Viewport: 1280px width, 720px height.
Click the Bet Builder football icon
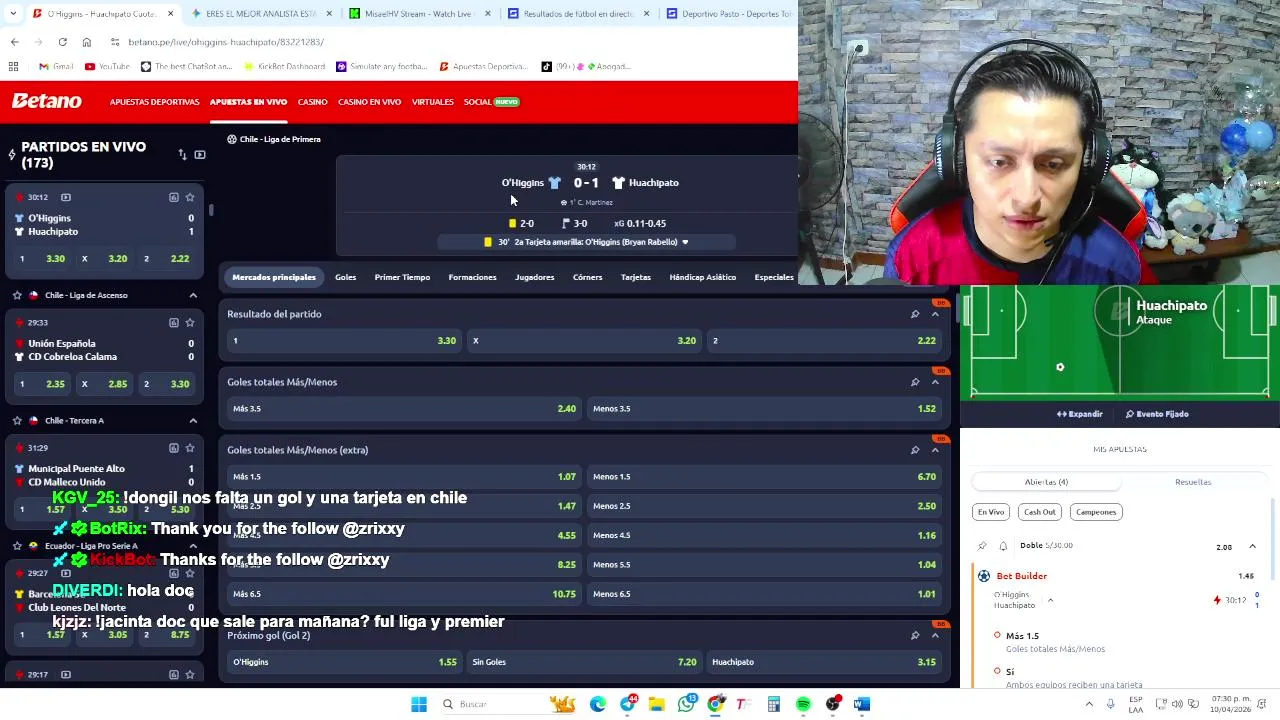click(x=984, y=576)
